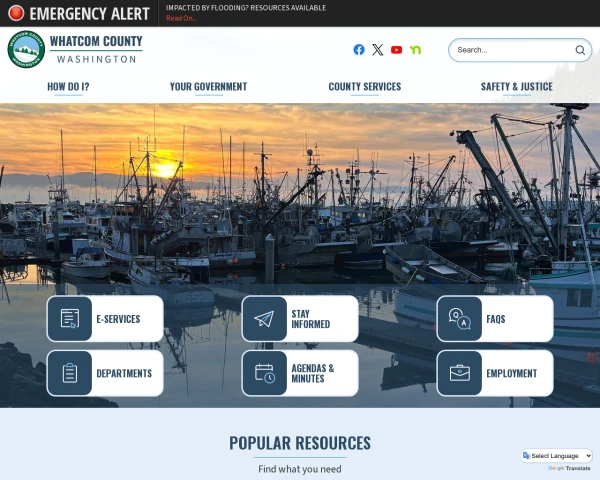Open Whatcom County Facebook page

(x=359, y=50)
